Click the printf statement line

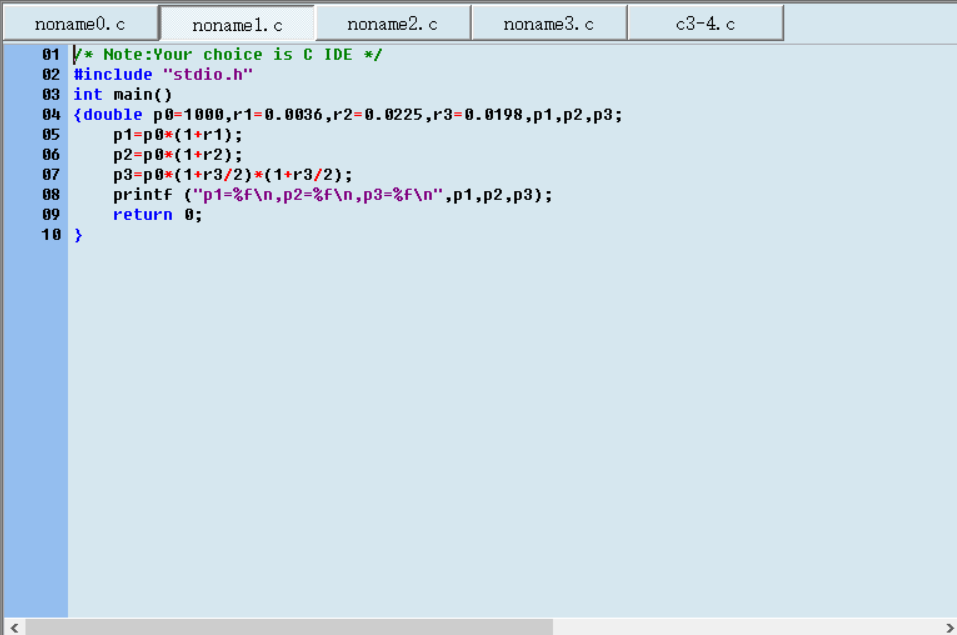point(333,195)
